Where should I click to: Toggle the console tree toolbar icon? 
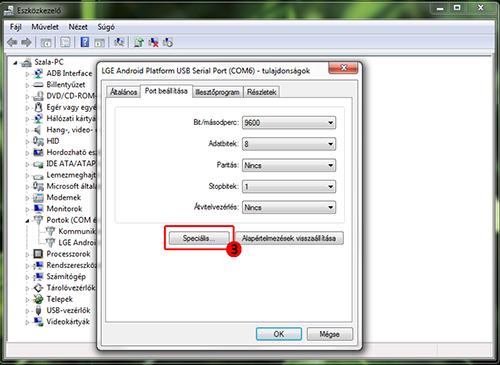46,42
